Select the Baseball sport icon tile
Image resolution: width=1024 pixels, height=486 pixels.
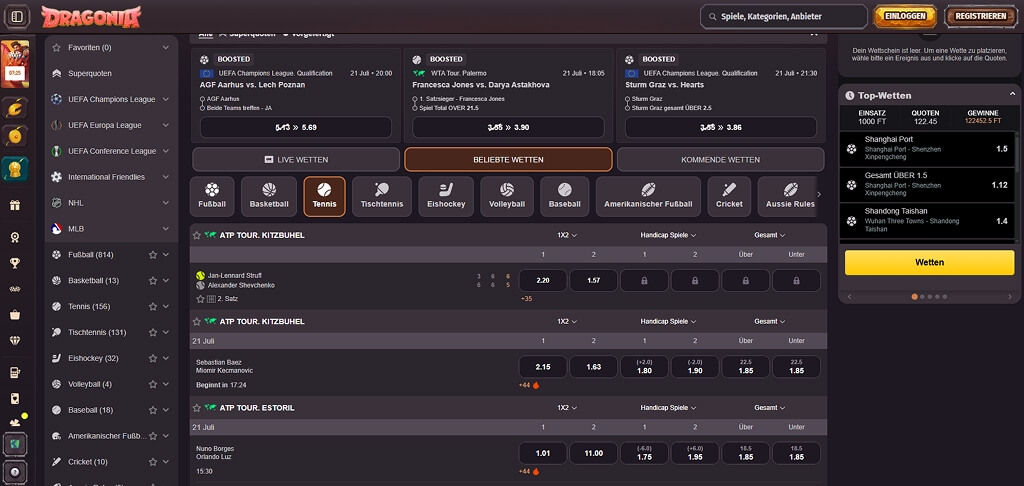pos(564,197)
